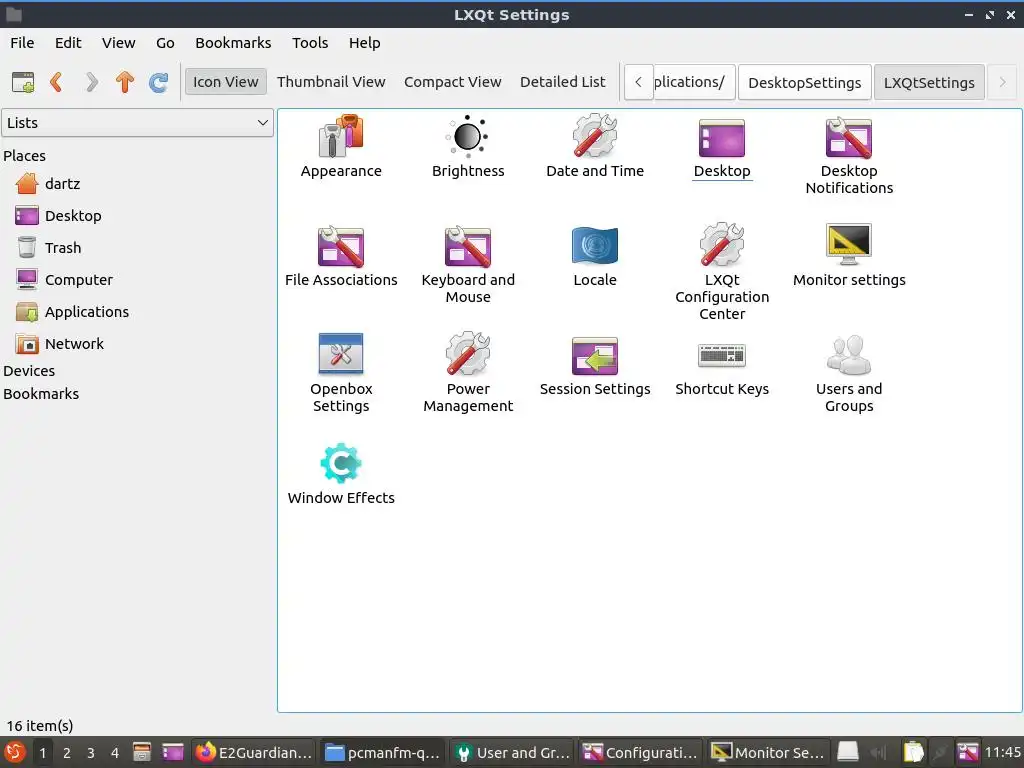The height and width of the screenshot is (768, 1024).
Task: Switch to Compact View
Action: click(x=453, y=82)
